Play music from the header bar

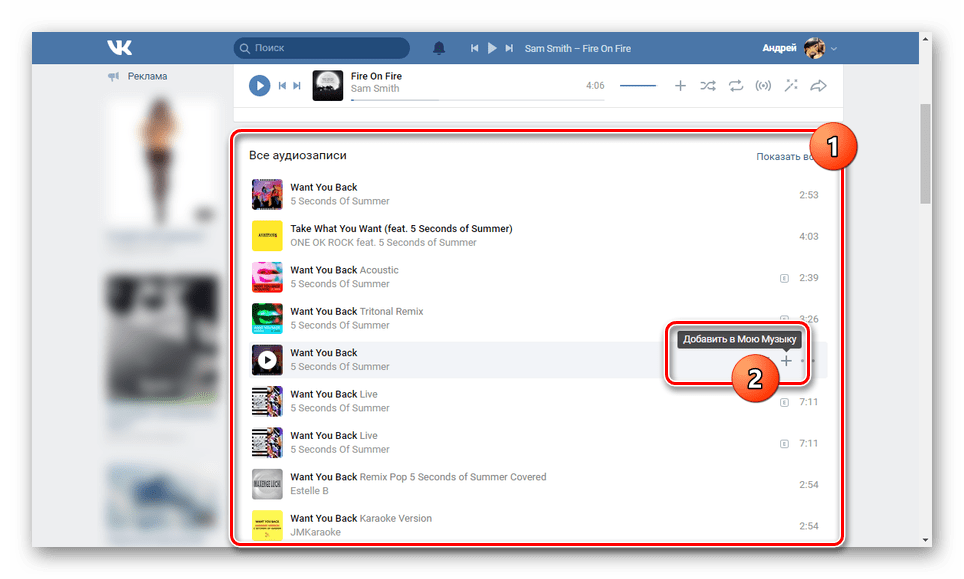point(492,48)
